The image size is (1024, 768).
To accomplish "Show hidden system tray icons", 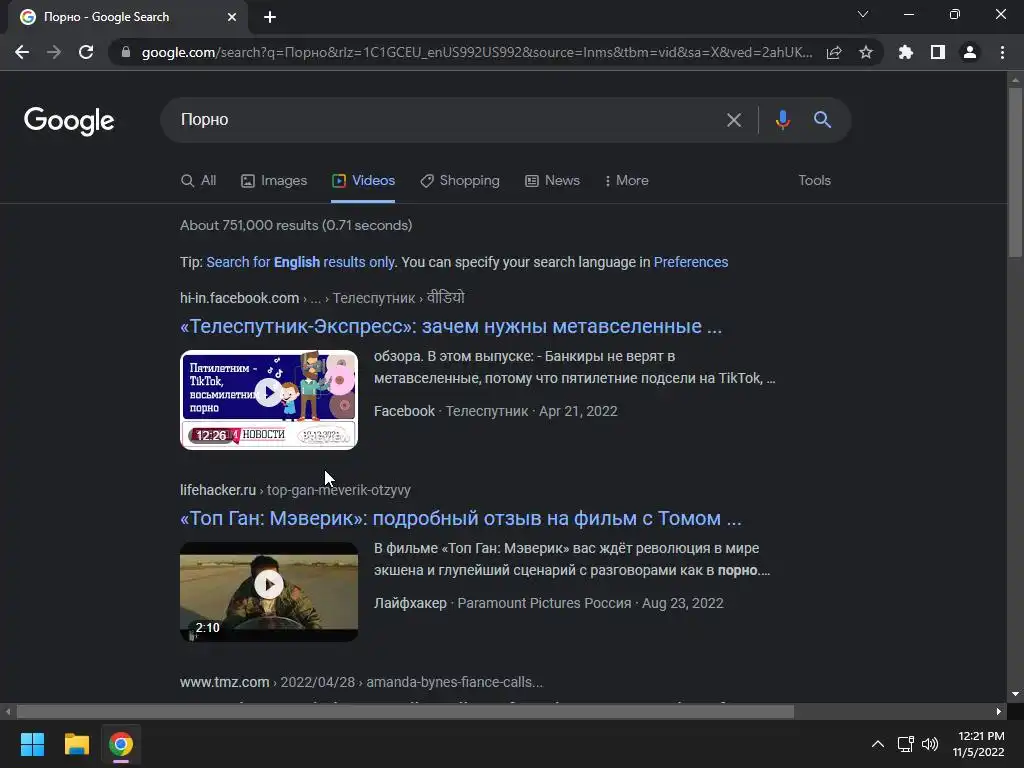I will tap(878, 744).
